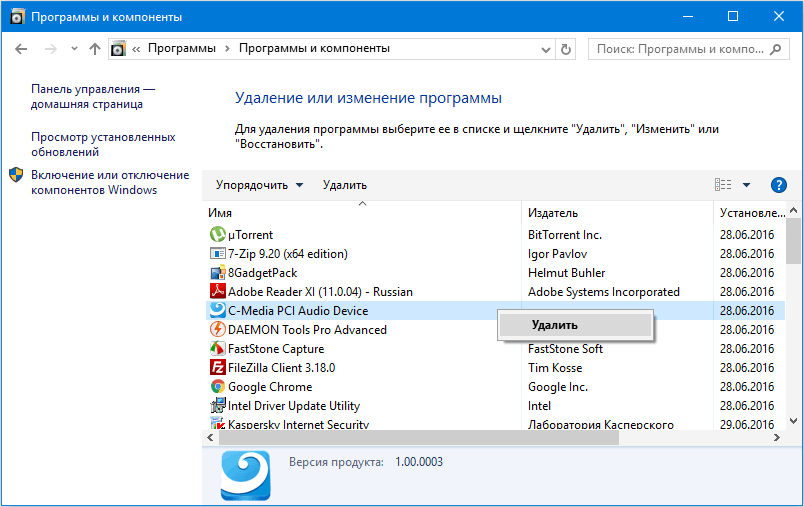
Task: Go up one level with up arrow
Action: click(x=95, y=48)
